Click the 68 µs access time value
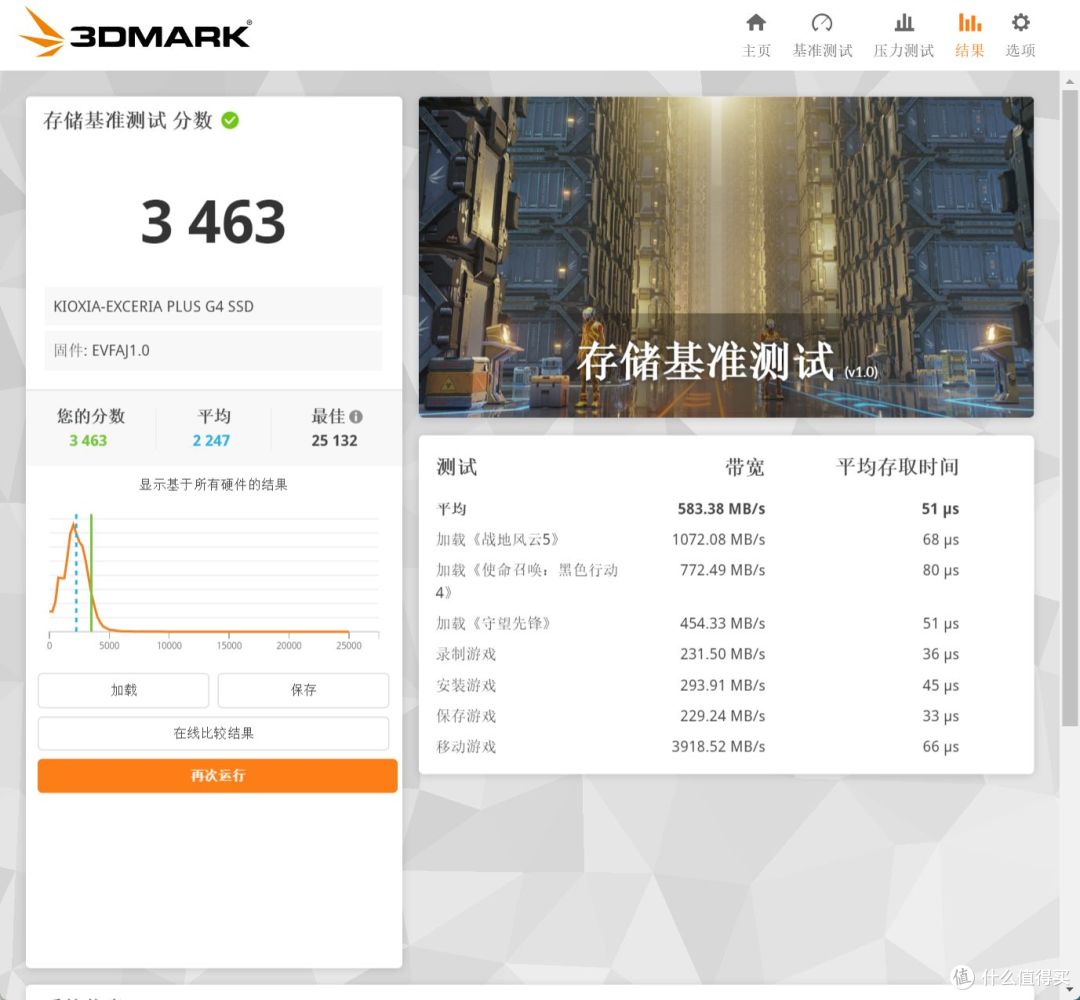Screen dimensions: 1080x1000 coord(941,540)
